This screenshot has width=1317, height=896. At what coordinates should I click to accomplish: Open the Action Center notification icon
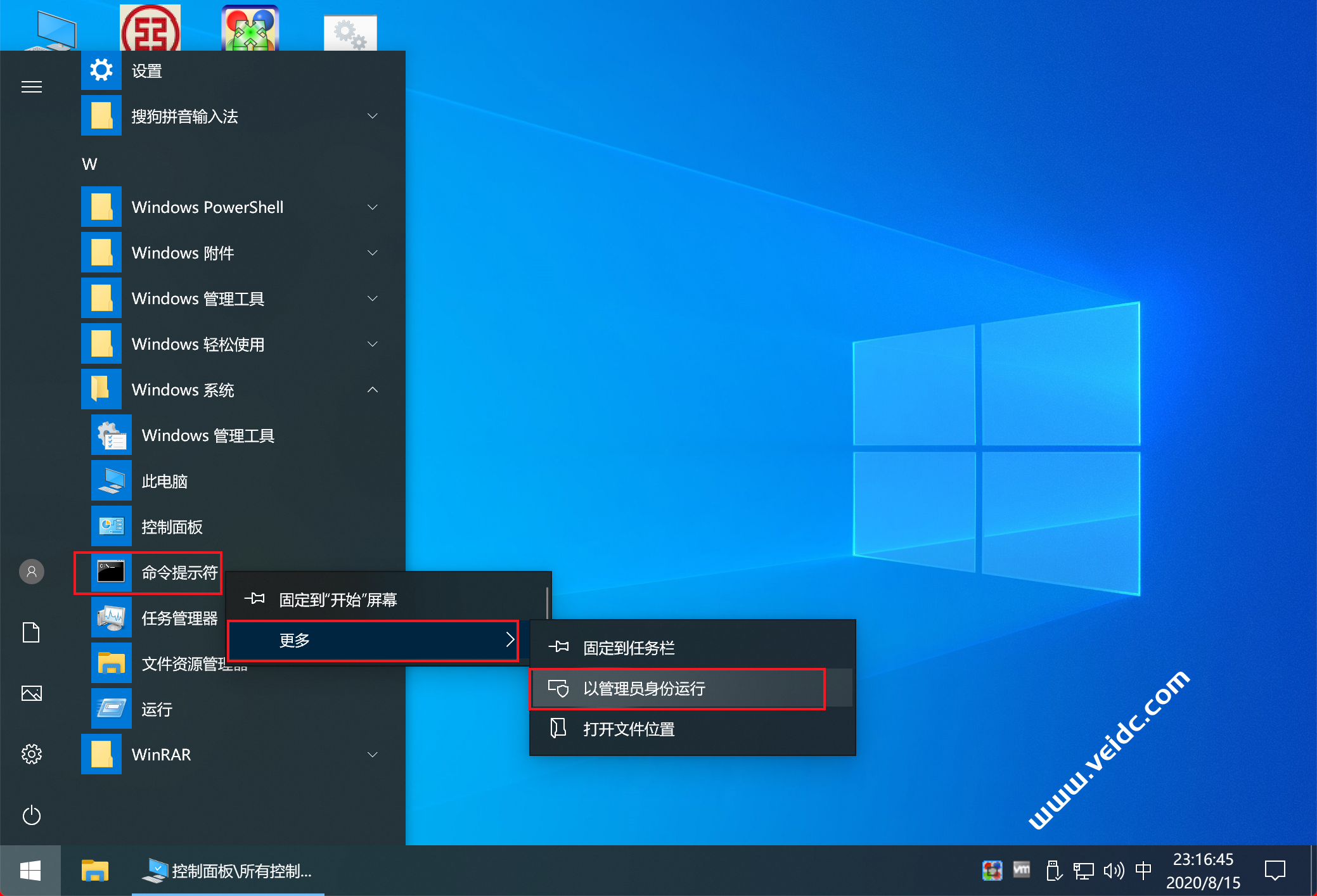coord(1275,871)
